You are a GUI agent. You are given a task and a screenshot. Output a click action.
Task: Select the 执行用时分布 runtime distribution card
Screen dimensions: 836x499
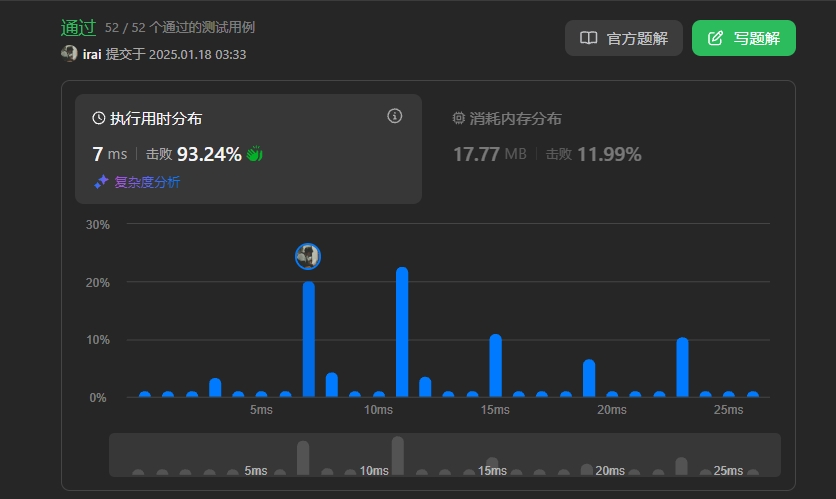click(248, 149)
